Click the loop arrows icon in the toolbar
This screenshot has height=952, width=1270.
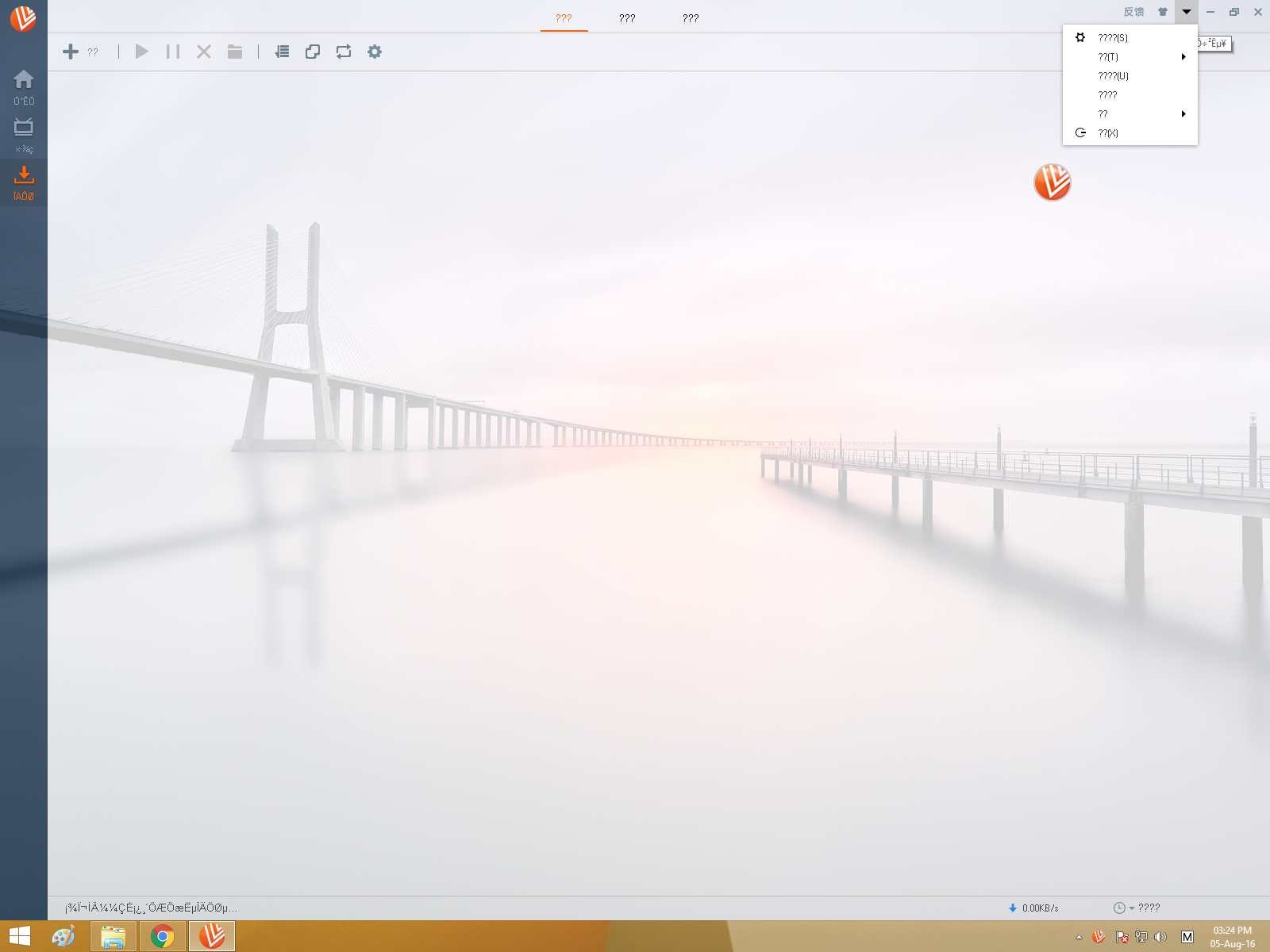point(344,52)
